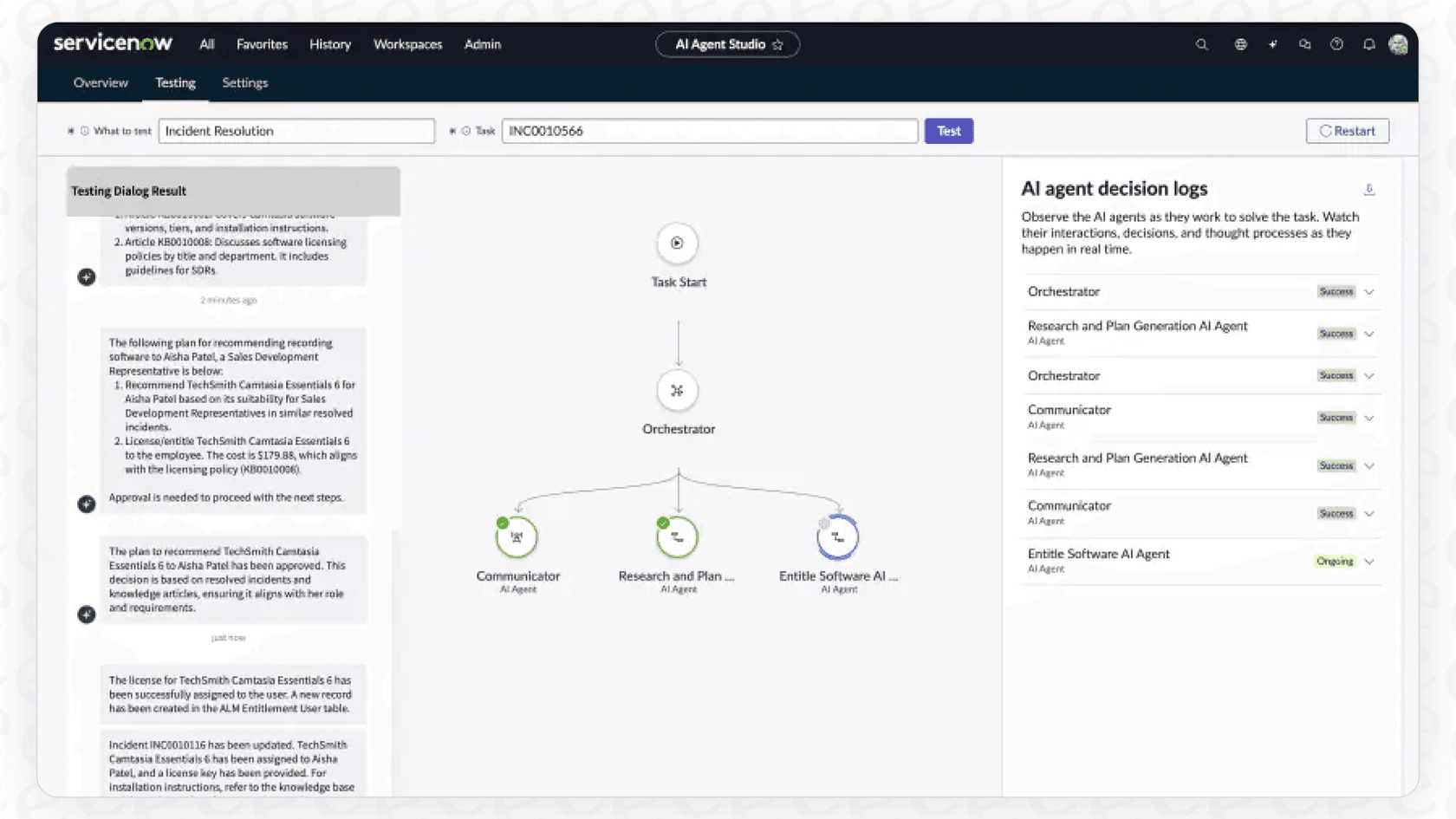Click Restart to reset the test

[1347, 131]
